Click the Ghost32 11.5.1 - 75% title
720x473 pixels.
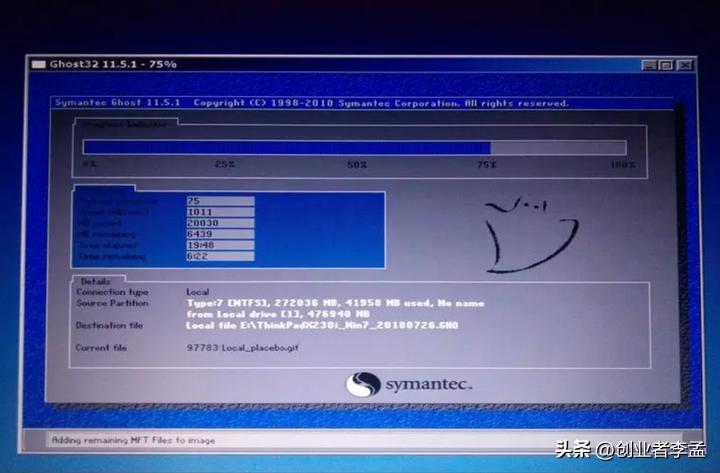pos(113,64)
